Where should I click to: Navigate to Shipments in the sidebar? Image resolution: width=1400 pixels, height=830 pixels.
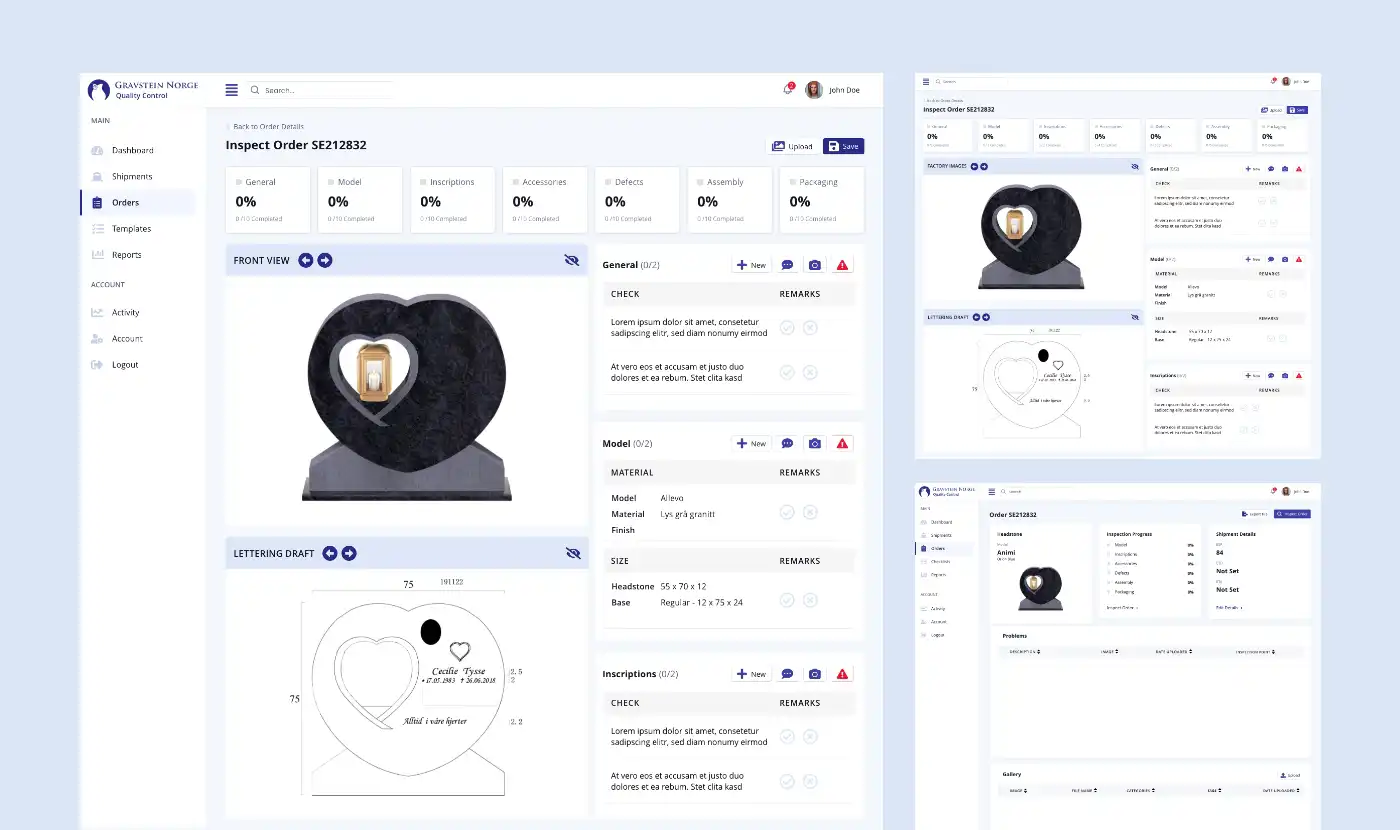132,177
